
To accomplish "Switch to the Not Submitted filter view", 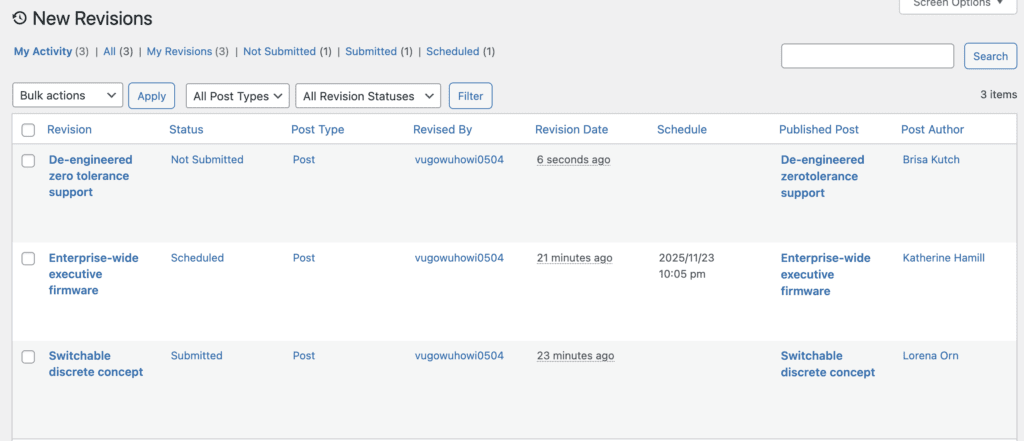I will (x=279, y=51).
